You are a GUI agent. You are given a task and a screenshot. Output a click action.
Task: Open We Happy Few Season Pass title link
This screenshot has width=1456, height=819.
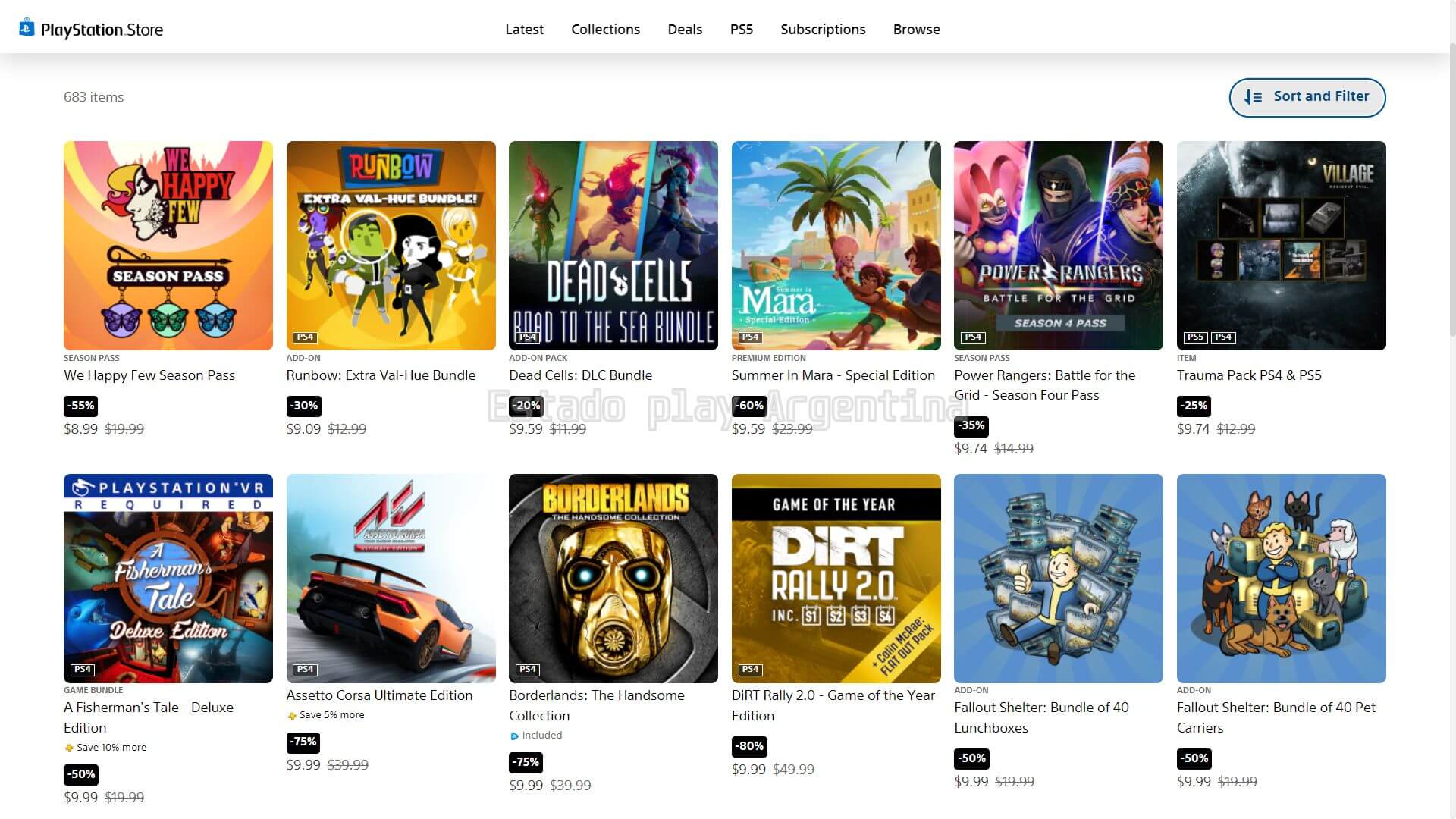tap(149, 375)
